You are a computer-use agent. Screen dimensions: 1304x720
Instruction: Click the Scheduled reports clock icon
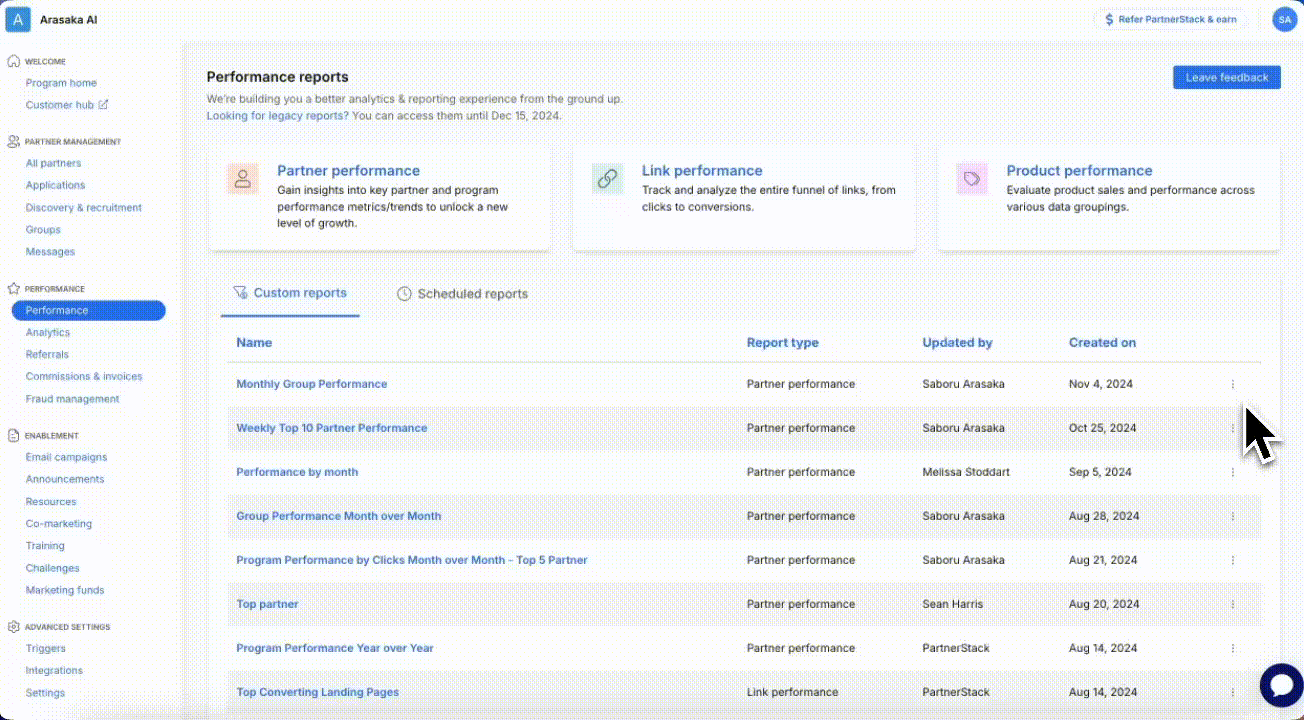[404, 294]
